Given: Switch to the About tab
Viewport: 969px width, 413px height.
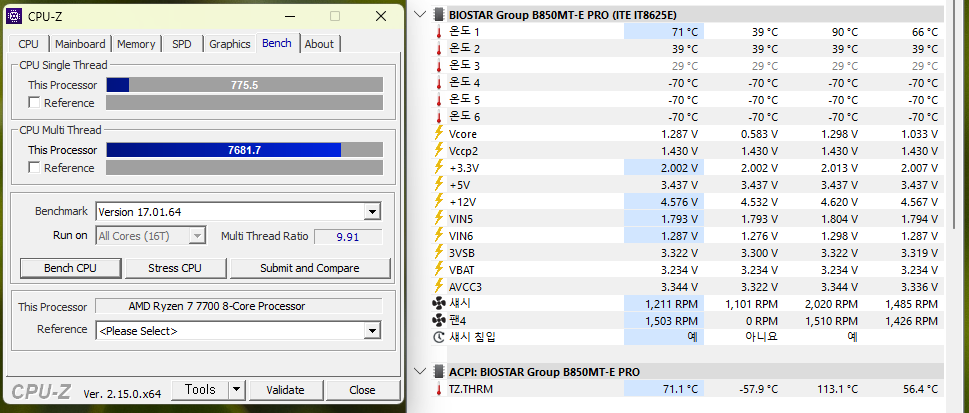Looking at the screenshot, I should point(319,44).
